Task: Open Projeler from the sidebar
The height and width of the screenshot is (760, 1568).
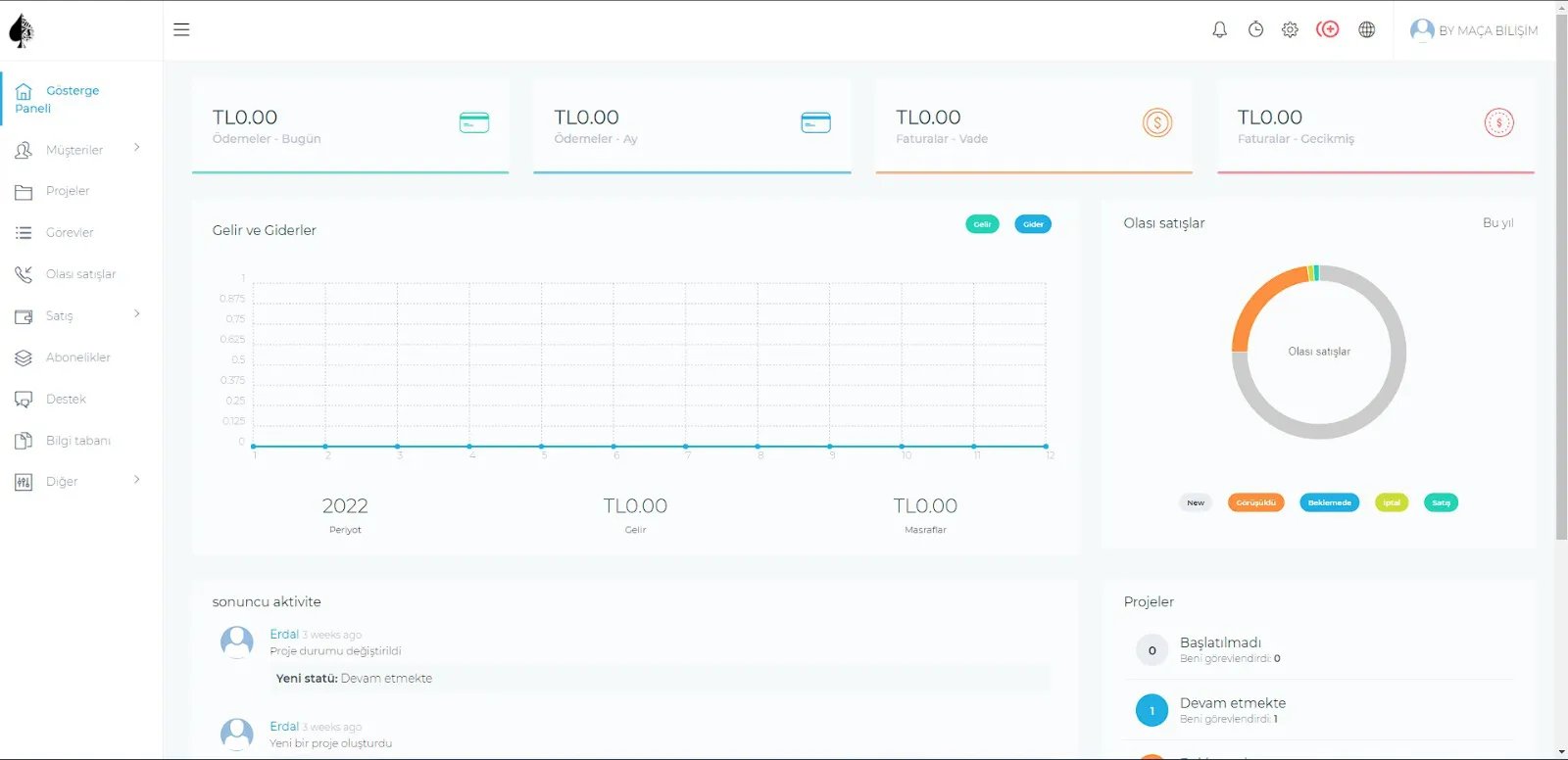Action: pyautogui.click(x=67, y=191)
